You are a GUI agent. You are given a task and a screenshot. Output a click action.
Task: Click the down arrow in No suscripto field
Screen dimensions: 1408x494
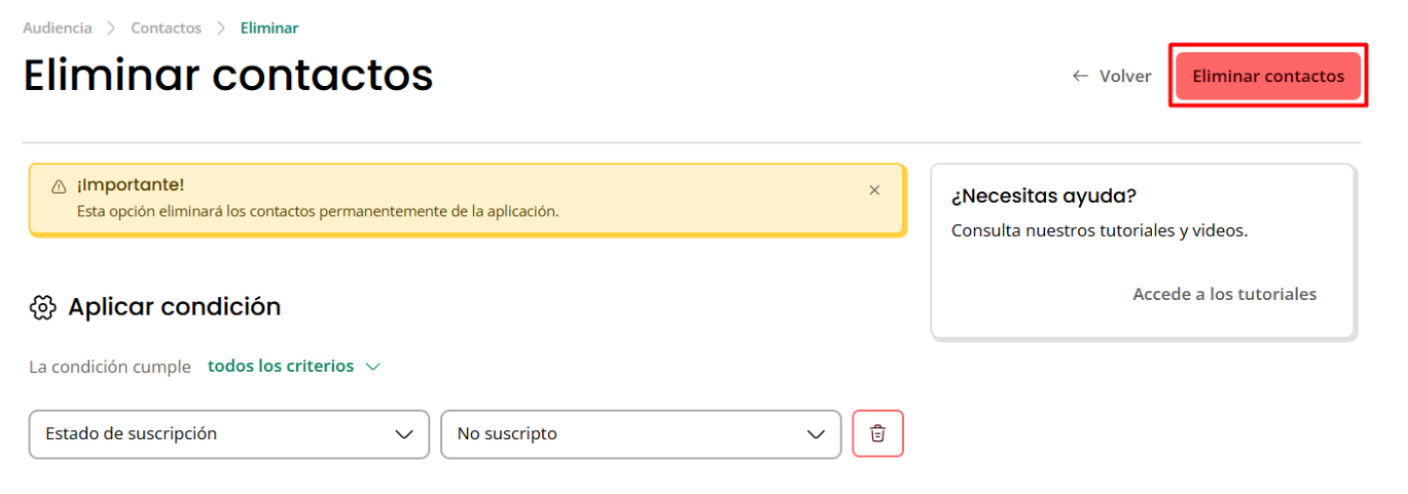pyautogui.click(x=816, y=434)
